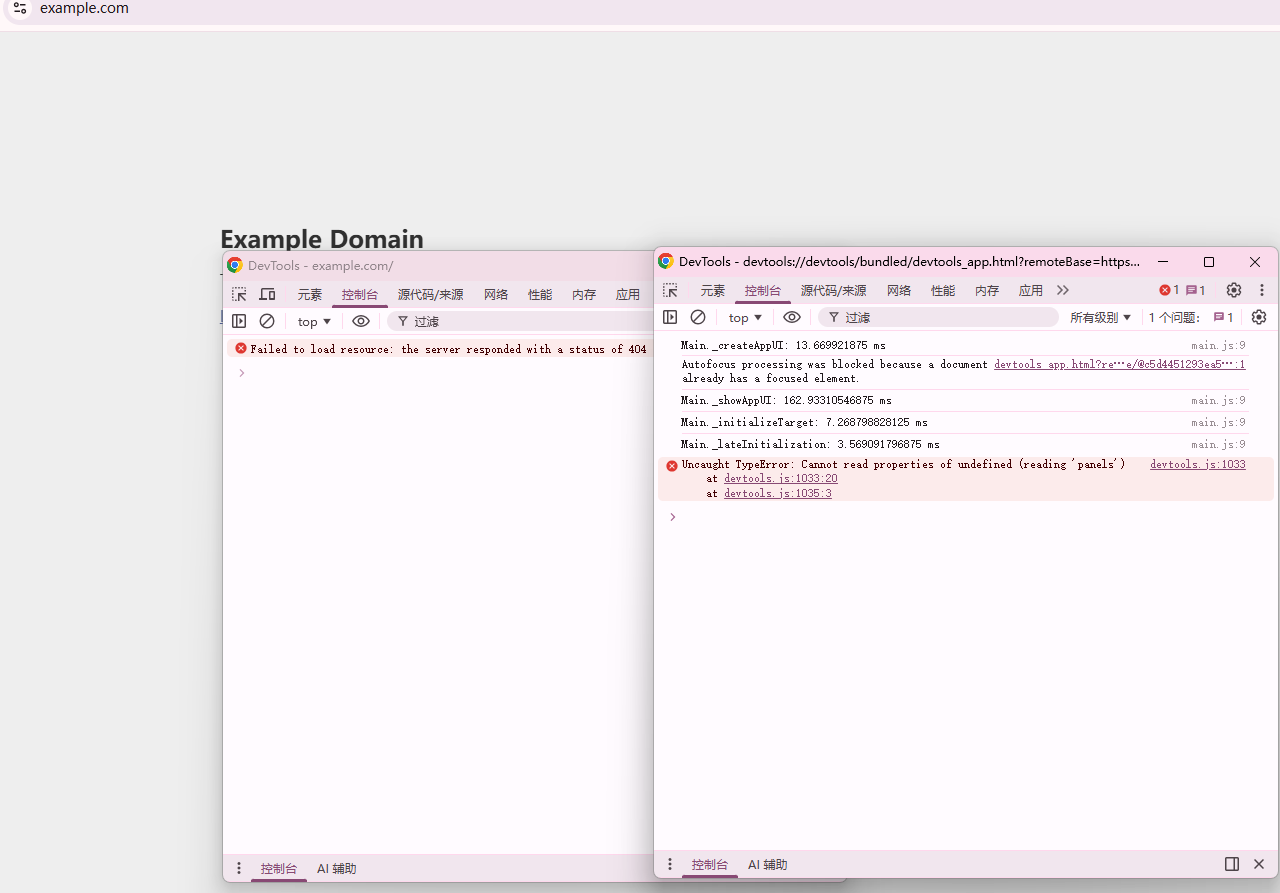Open 性能 tab in front DevTools
The height and width of the screenshot is (893, 1280).
(x=943, y=290)
